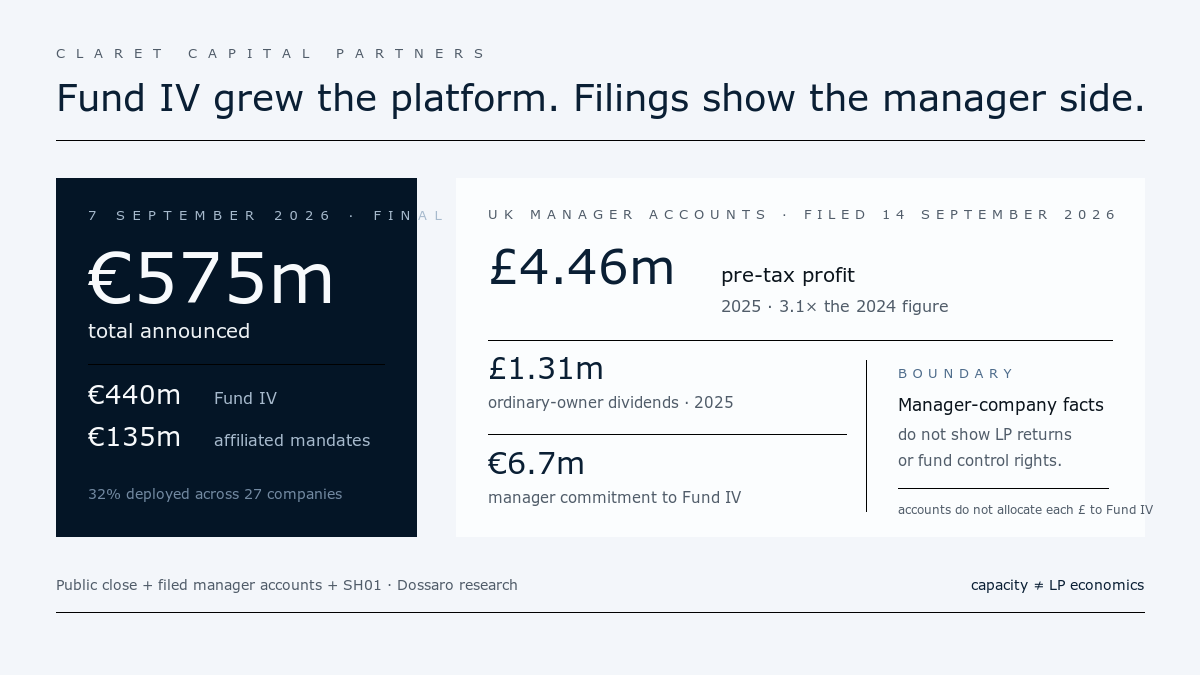Click the 'or fund control rights.' line
Image resolution: width=1200 pixels, height=675 pixels.
point(980,461)
